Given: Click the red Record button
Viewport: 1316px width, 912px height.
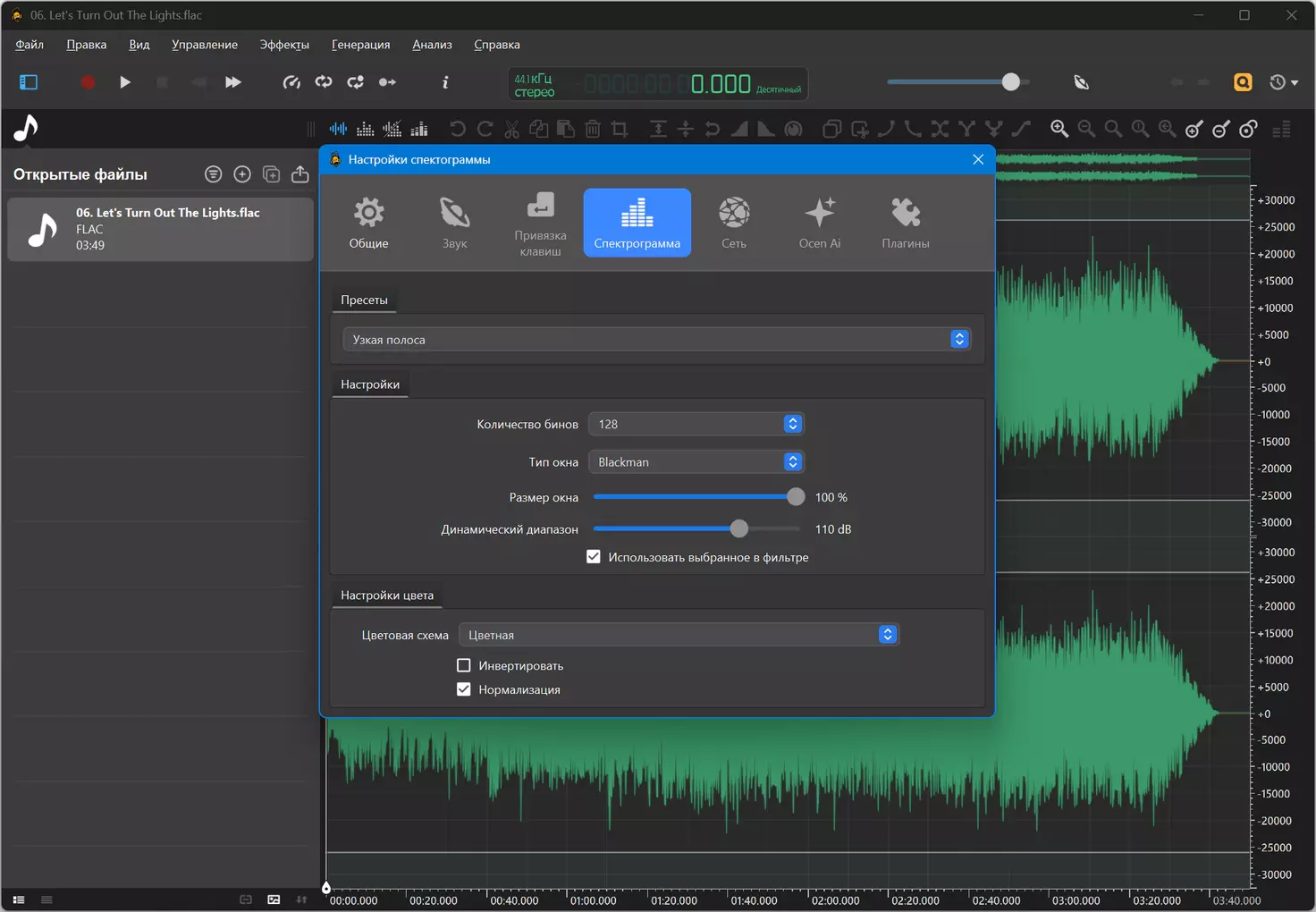Looking at the screenshot, I should [88, 82].
